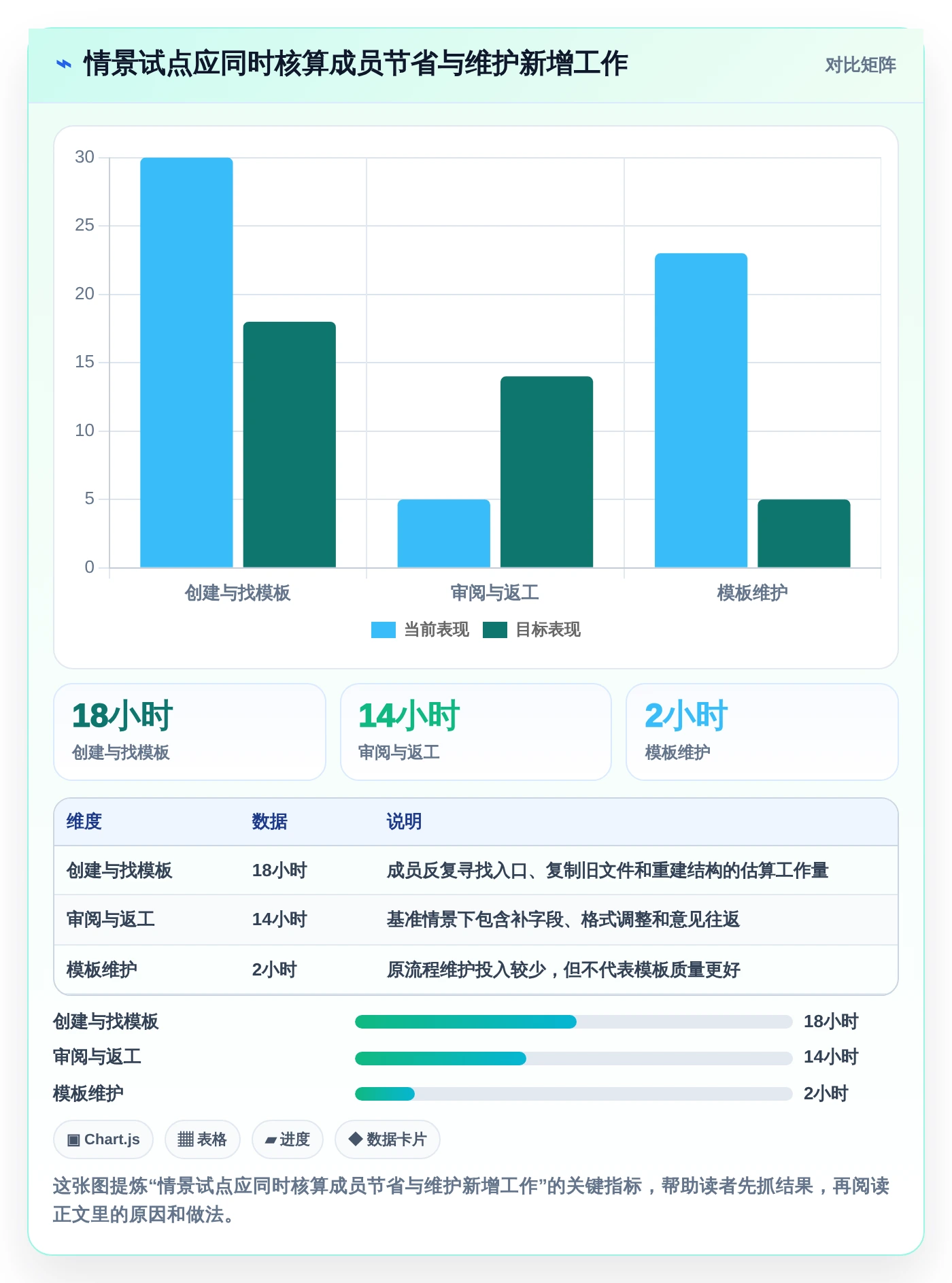Click the 审阅与返工 progress bar
The height and width of the screenshot is (1283, 952).
(574, 1058)
